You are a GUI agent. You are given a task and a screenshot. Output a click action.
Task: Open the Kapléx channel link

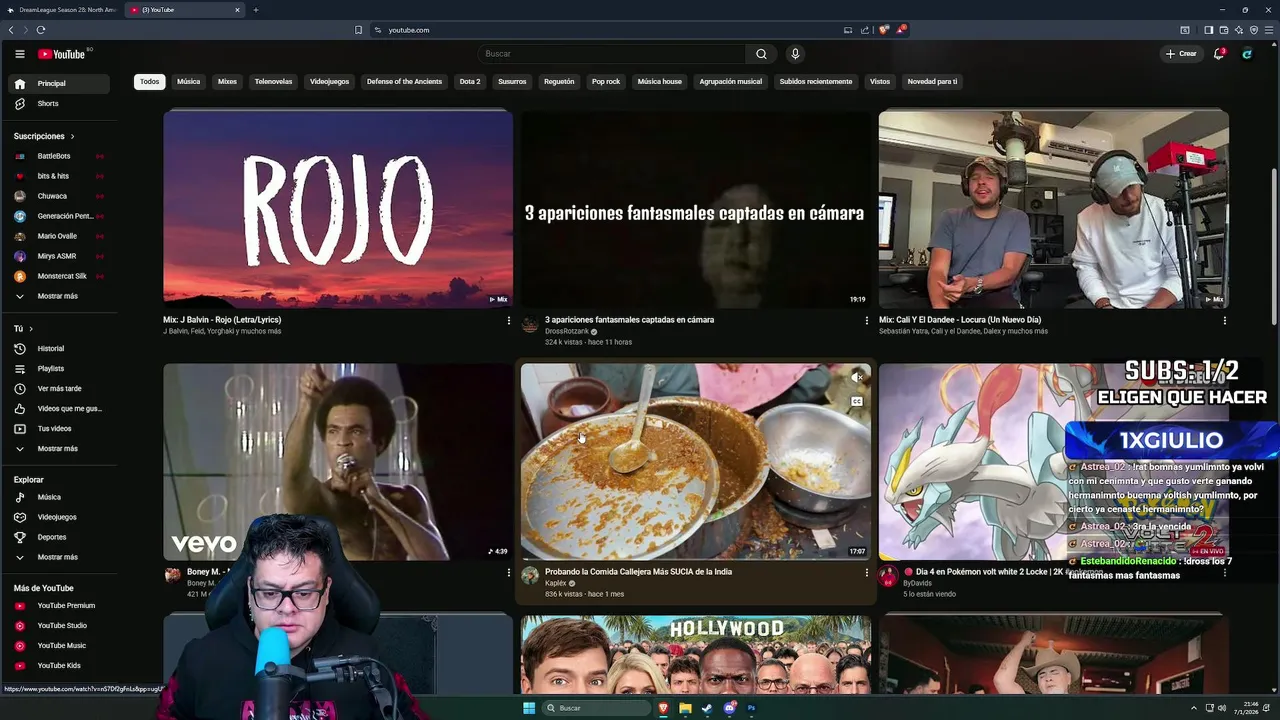pyautogui.click(x=556, y=583)
